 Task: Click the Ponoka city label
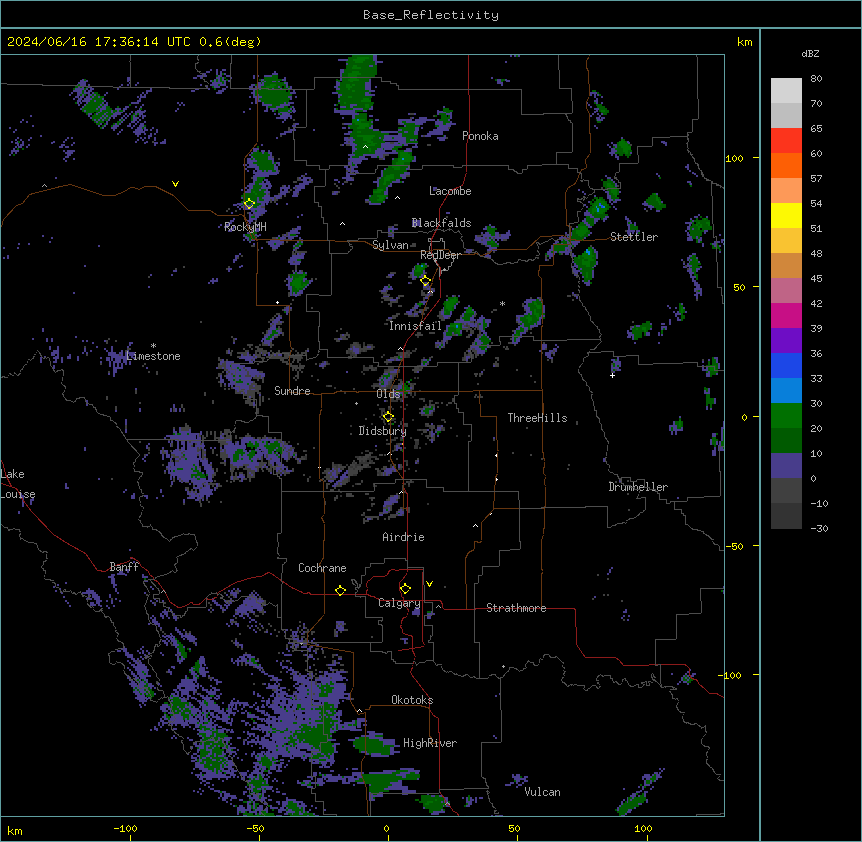[x=480, y=136]
